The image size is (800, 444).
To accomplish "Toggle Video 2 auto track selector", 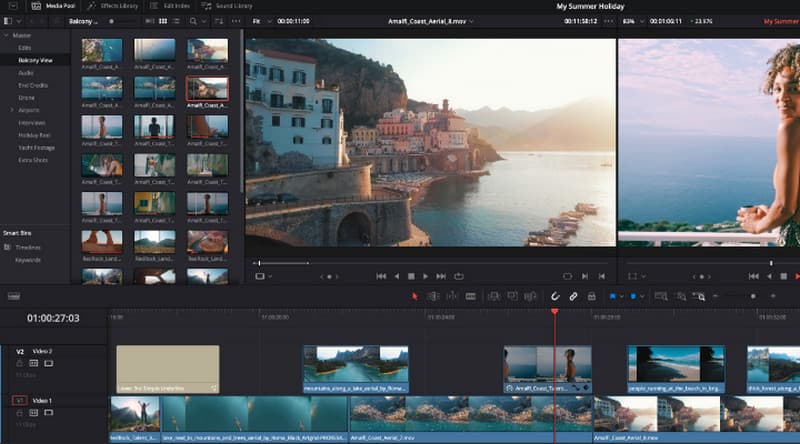I will [34, 363].
